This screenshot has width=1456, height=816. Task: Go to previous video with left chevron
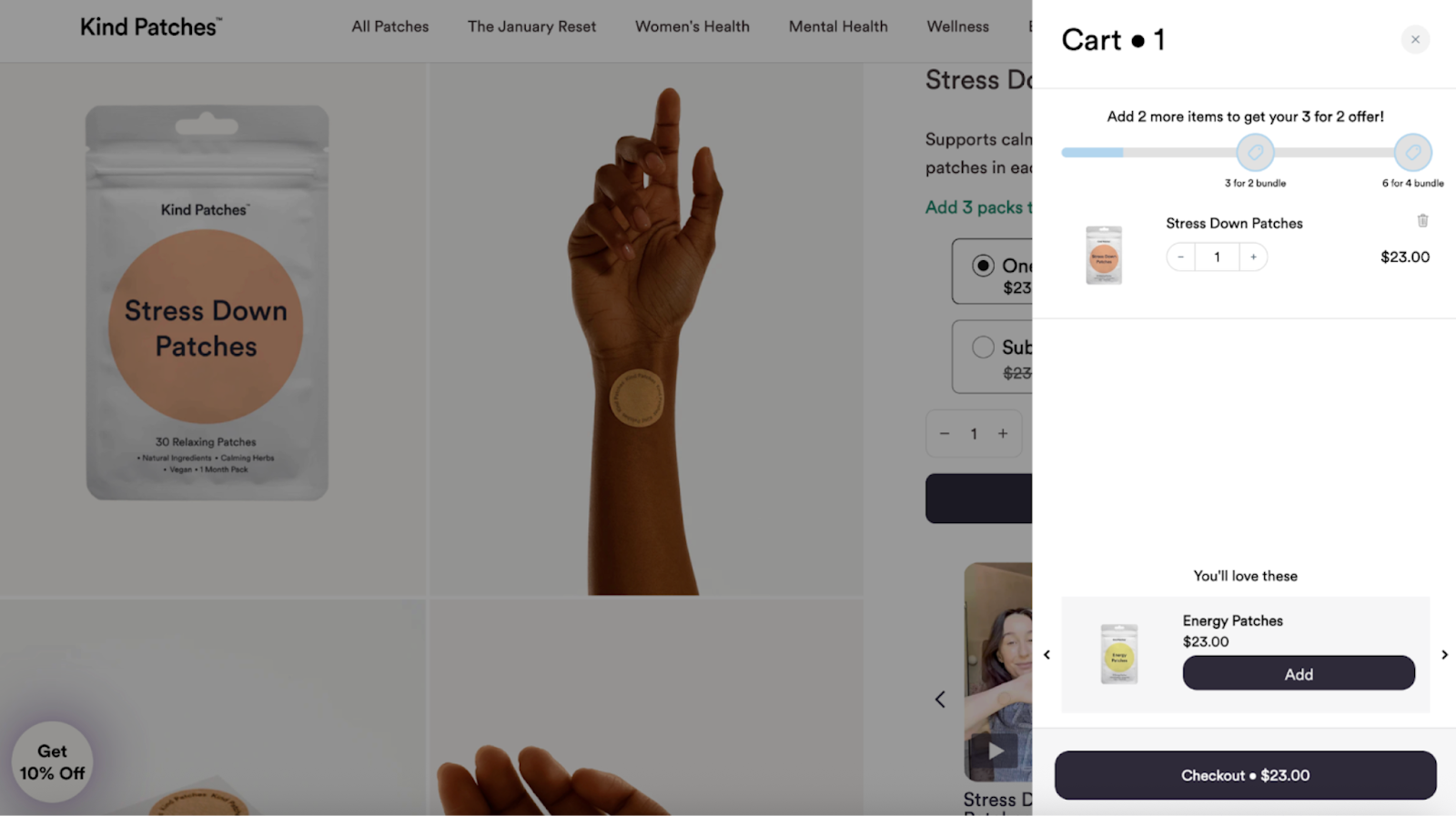tap(940, 699)
